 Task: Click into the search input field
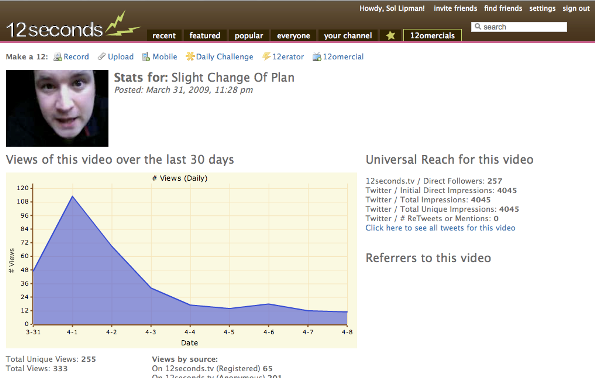coord(519,27)
